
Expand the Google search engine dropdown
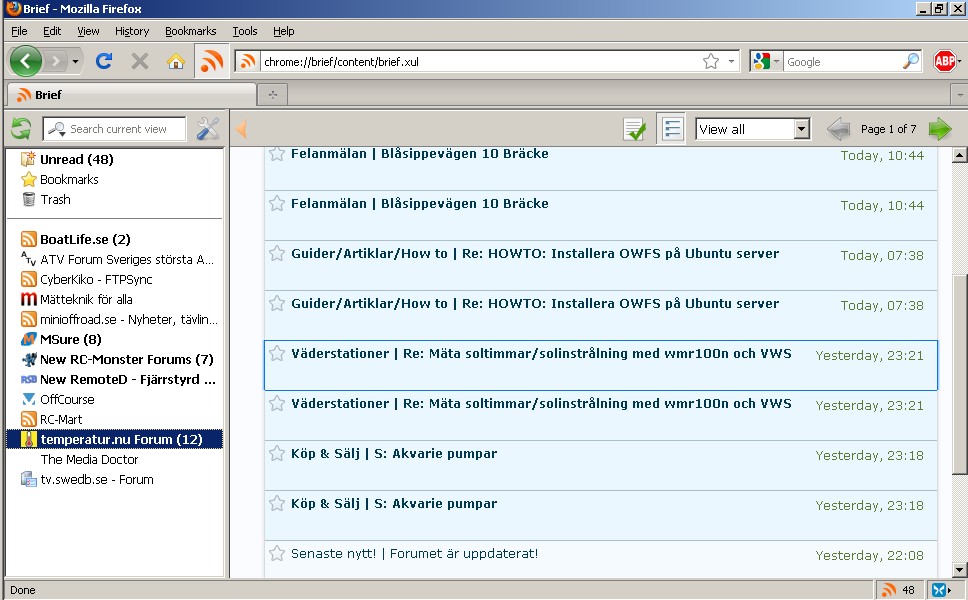[766, 61]
